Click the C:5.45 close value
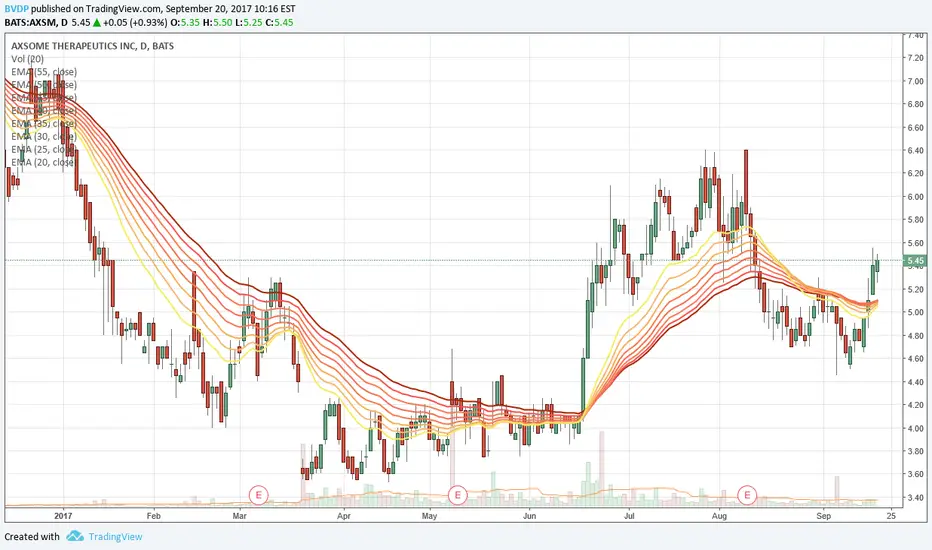The width and height of the screenshot is (932, 550). point(279,23)
